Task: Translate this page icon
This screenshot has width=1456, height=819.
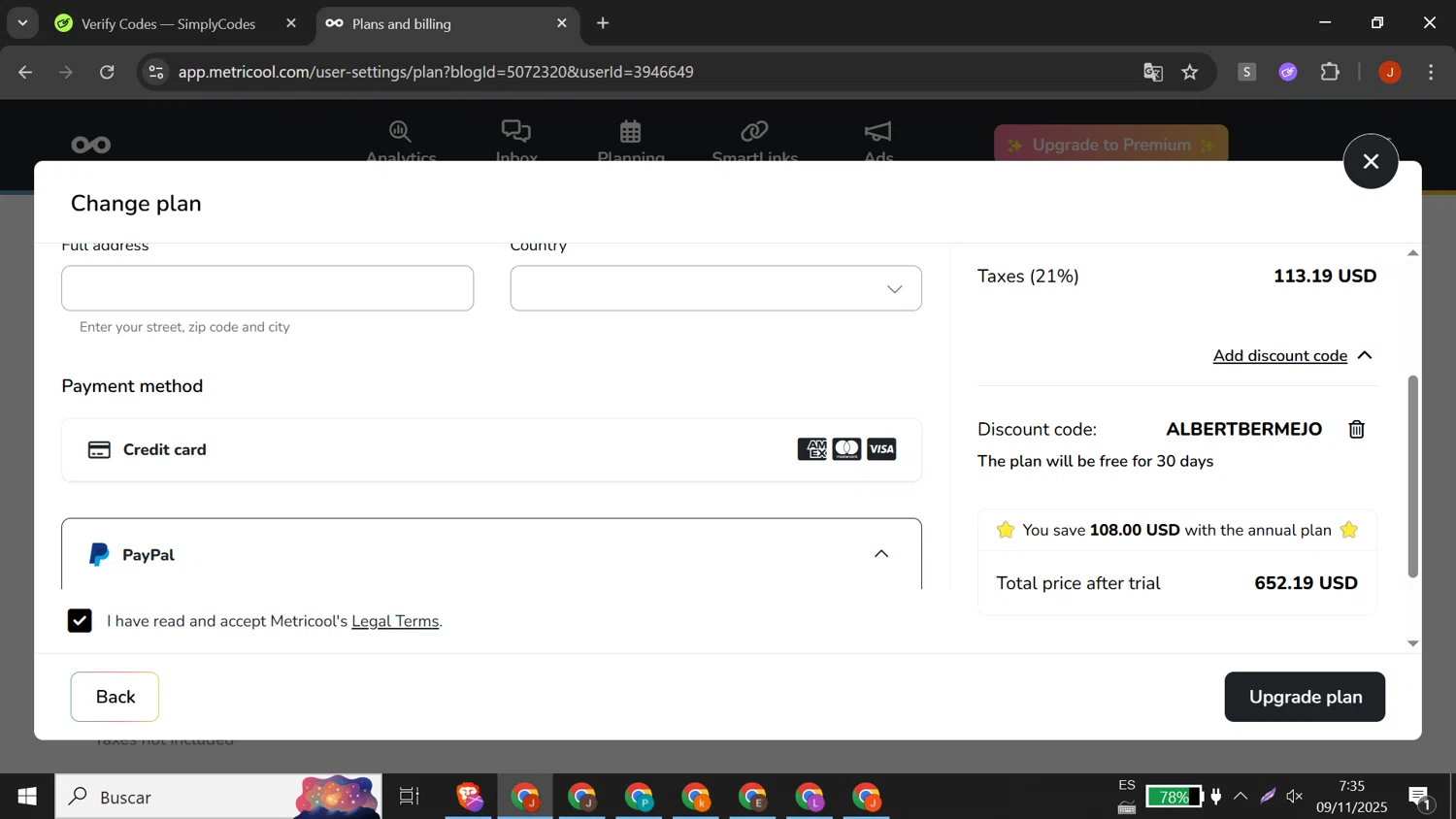Action: coord(1153,72)
